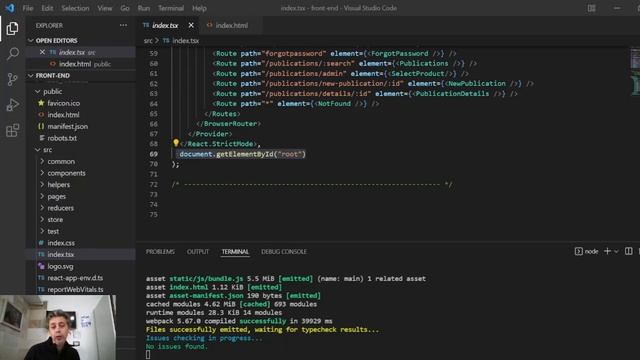Open the Selection menu
Screen dimensions: 640x360
pos(75,8)
